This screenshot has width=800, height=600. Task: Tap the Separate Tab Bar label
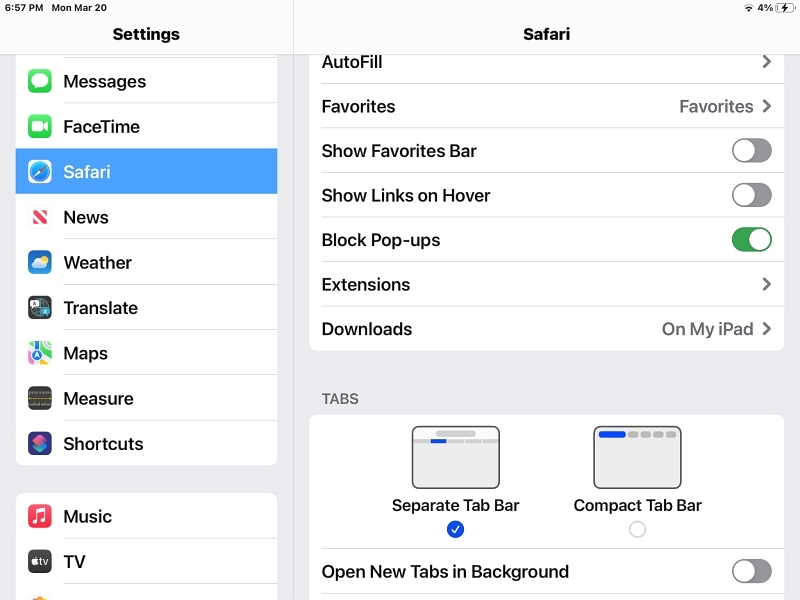(455, 505)
